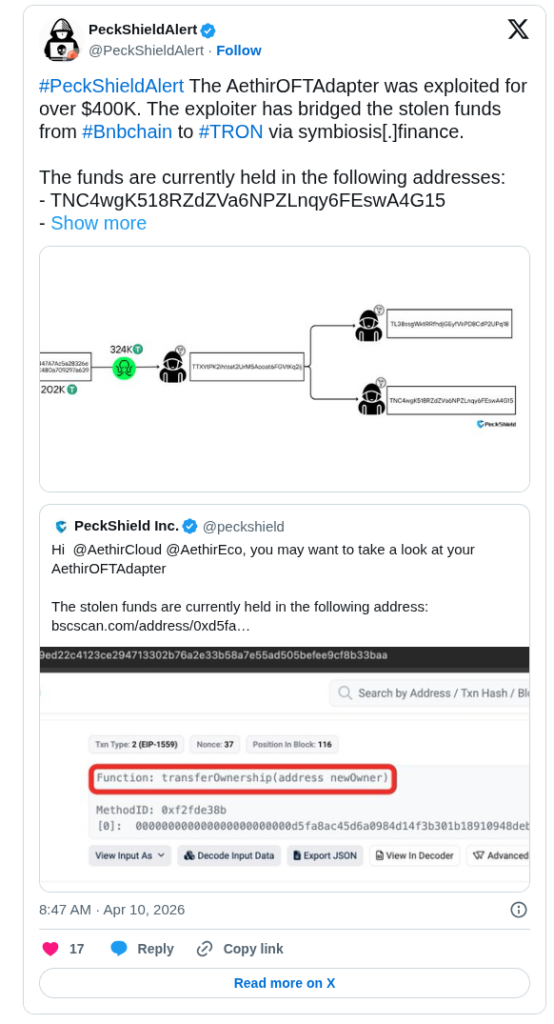Image resolution: width=554 pixels, height=1024 pixels.
Task: Open the View Input As dropdown
Action: pos(130,856)
